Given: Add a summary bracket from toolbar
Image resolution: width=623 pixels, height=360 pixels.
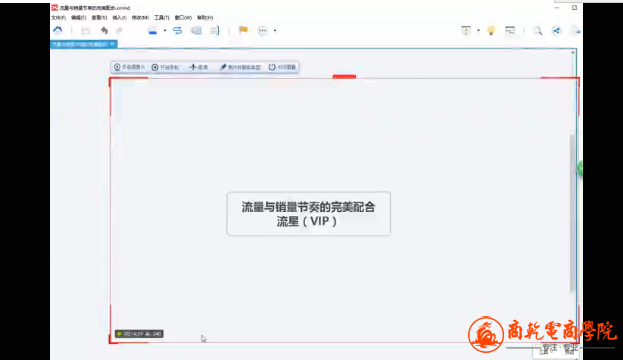Looking at the screenshot, I should point(215,31).
